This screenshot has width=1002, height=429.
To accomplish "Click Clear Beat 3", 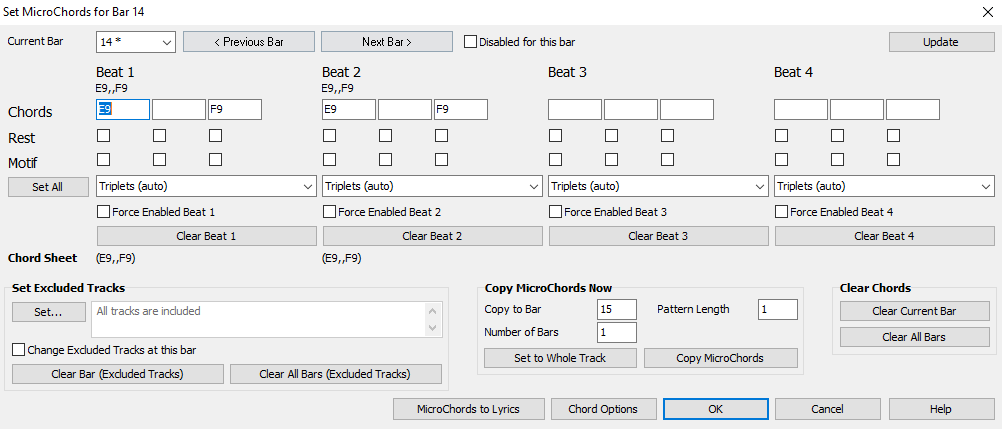I will pyautogui.click(x=658, y=236).
